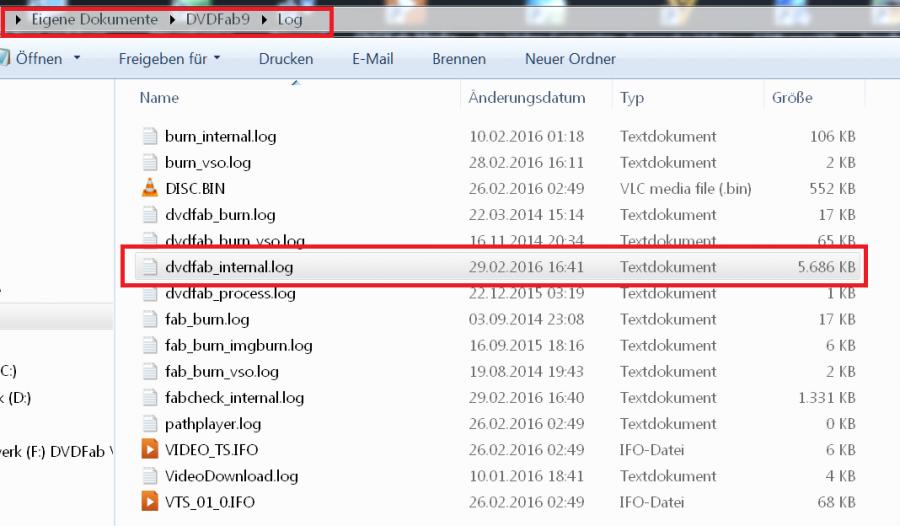Select file name fab_burn.log
Screen dimensions: 900x526
pos(207,319)
